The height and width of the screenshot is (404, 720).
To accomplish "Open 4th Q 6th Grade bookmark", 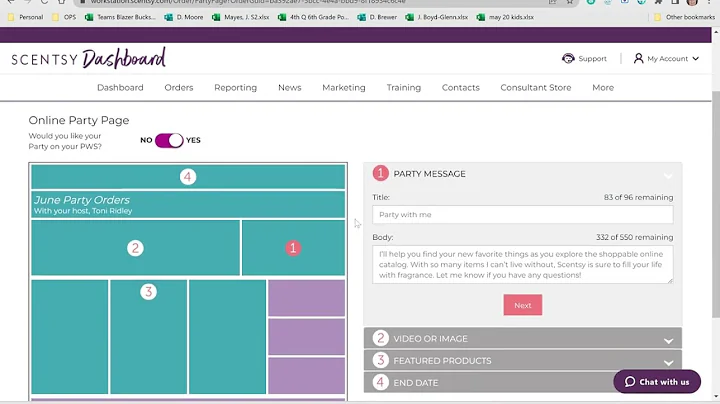I will pyautogui.click(x=313, y=17).
